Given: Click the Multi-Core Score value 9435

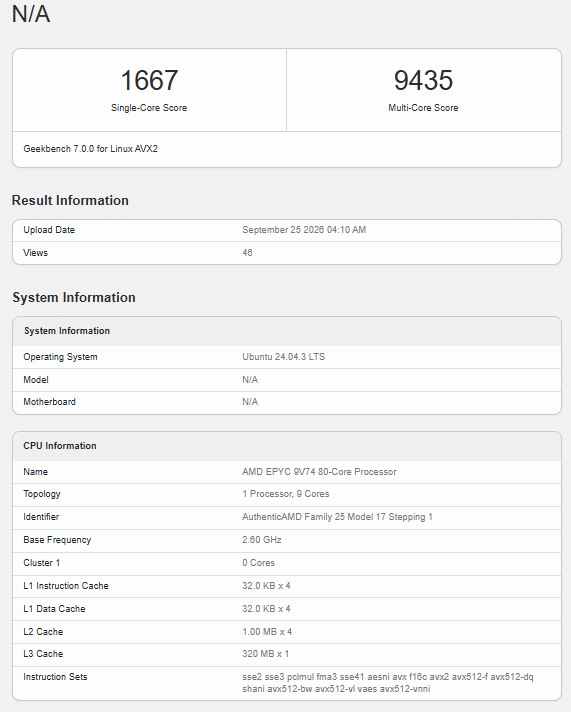Looking at the screenshot, I should (423, 80).
